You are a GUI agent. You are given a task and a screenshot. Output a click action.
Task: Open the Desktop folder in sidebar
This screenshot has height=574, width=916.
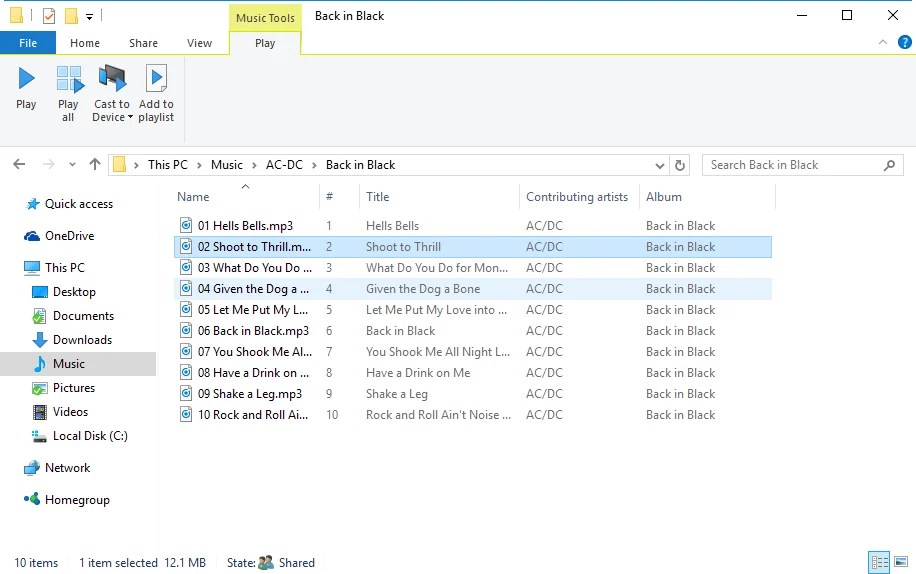(x=74, y=292)
